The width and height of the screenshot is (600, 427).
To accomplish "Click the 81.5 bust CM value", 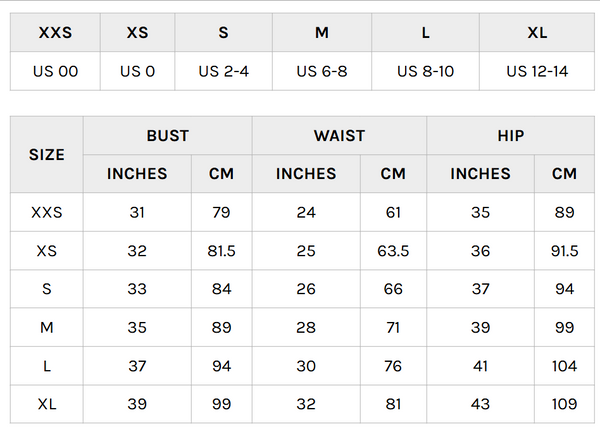I will pyautogui.click(x=221, y=251).
